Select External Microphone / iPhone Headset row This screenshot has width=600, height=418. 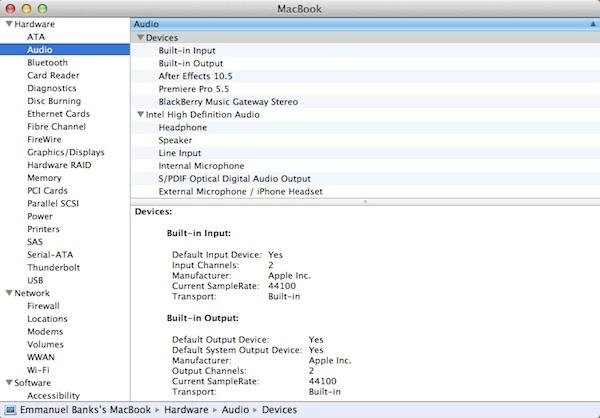(365, 191)
